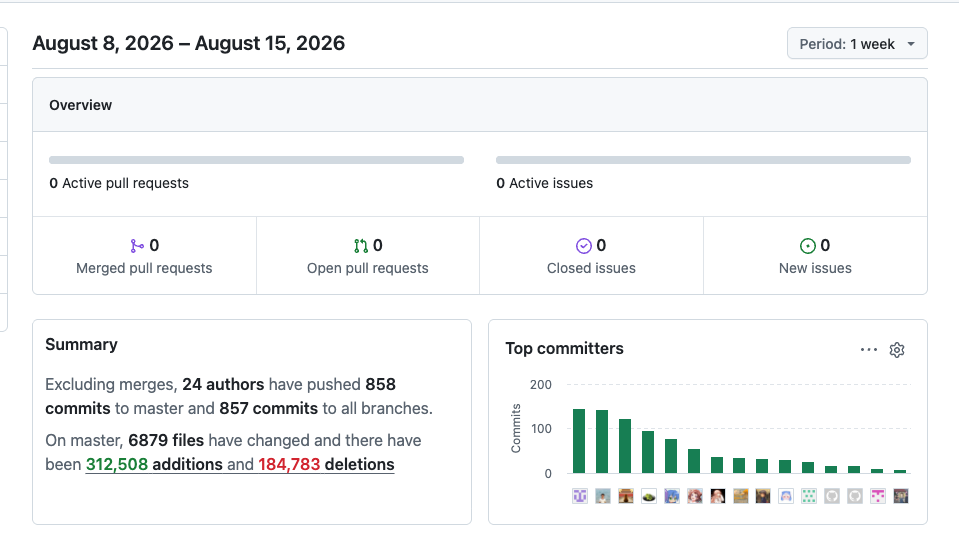Open the Merged pull requests section

(x=144, y=256)
